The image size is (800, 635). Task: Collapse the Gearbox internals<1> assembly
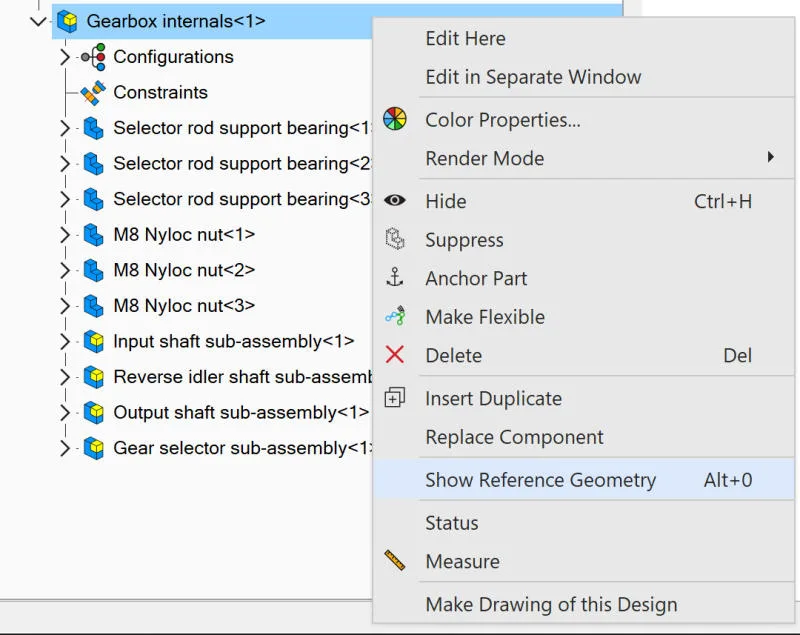(38, 21)
